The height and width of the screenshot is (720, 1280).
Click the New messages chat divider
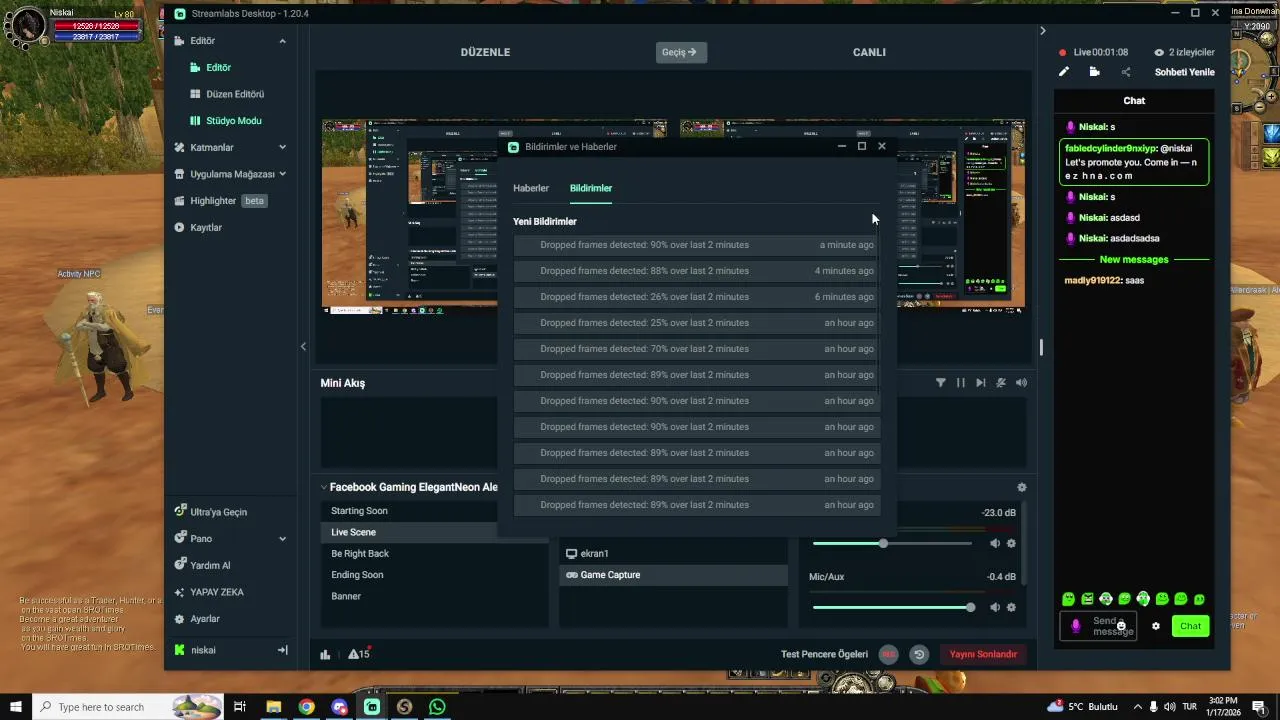tap(1134, 260)
